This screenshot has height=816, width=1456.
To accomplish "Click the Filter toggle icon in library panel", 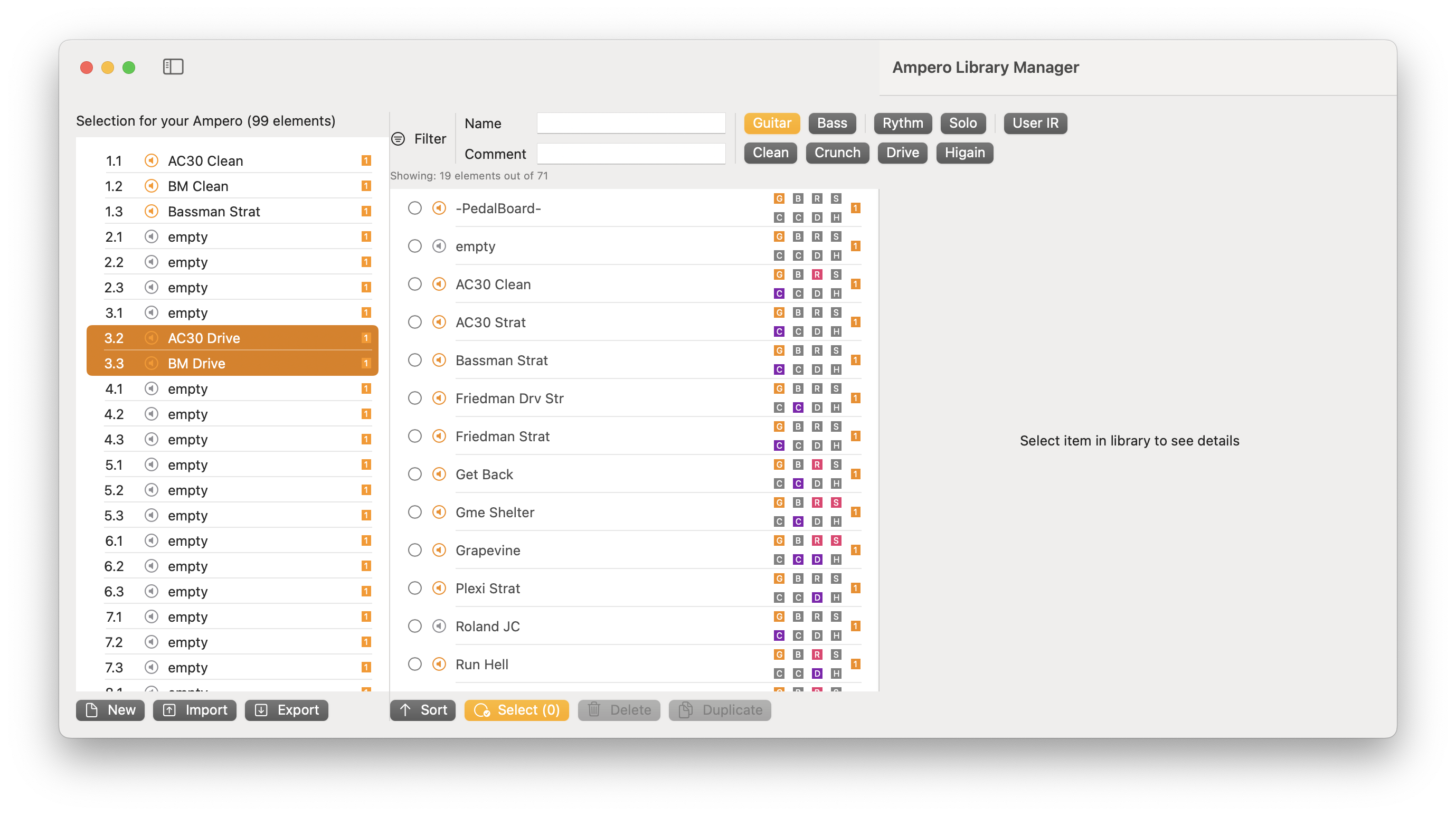I will [x=399, y=138].
